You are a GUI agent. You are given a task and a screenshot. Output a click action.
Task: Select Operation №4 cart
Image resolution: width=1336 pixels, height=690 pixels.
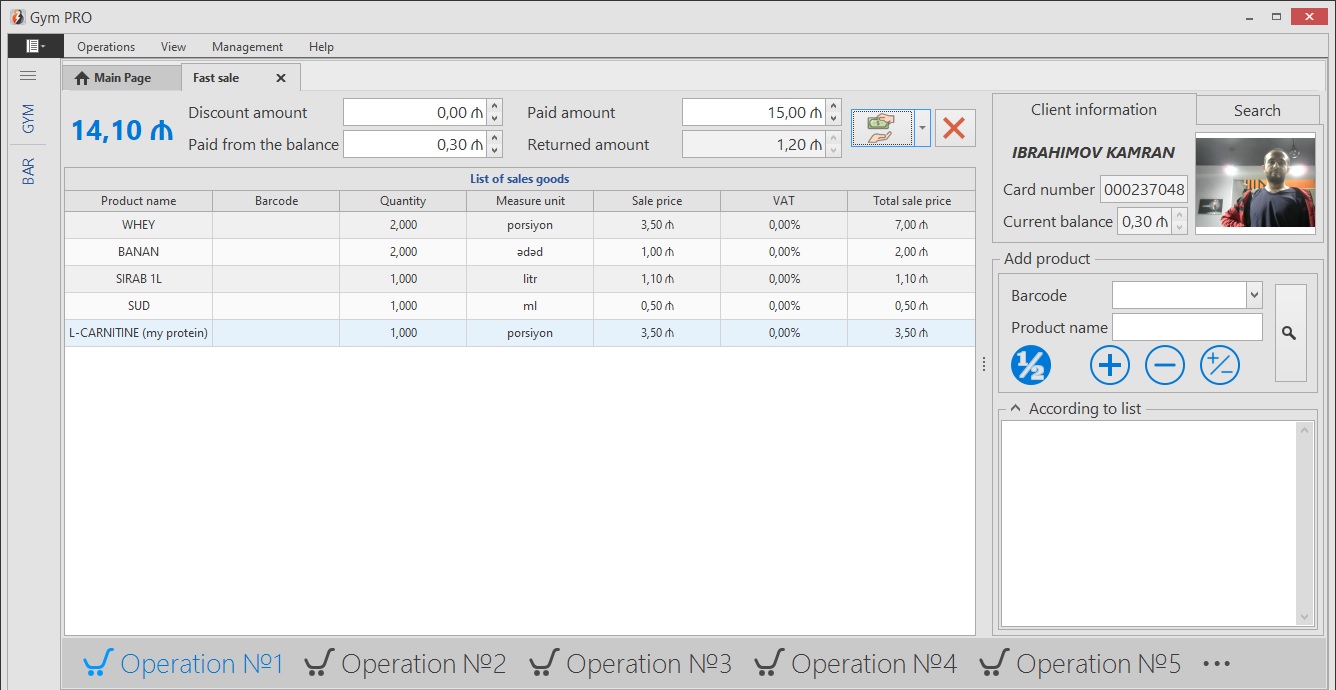[855, 664]
